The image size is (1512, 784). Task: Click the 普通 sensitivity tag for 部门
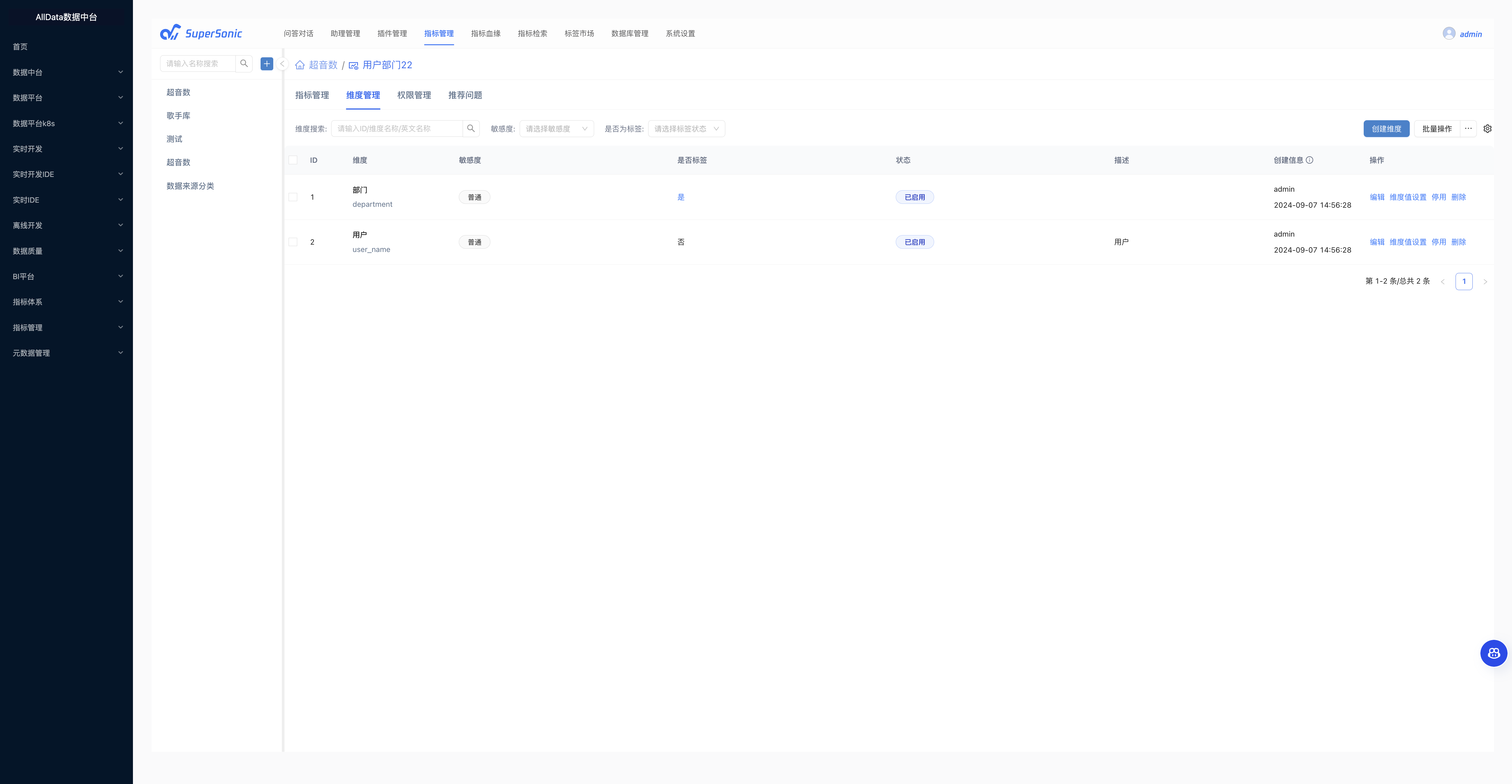[x=474, y=197]
